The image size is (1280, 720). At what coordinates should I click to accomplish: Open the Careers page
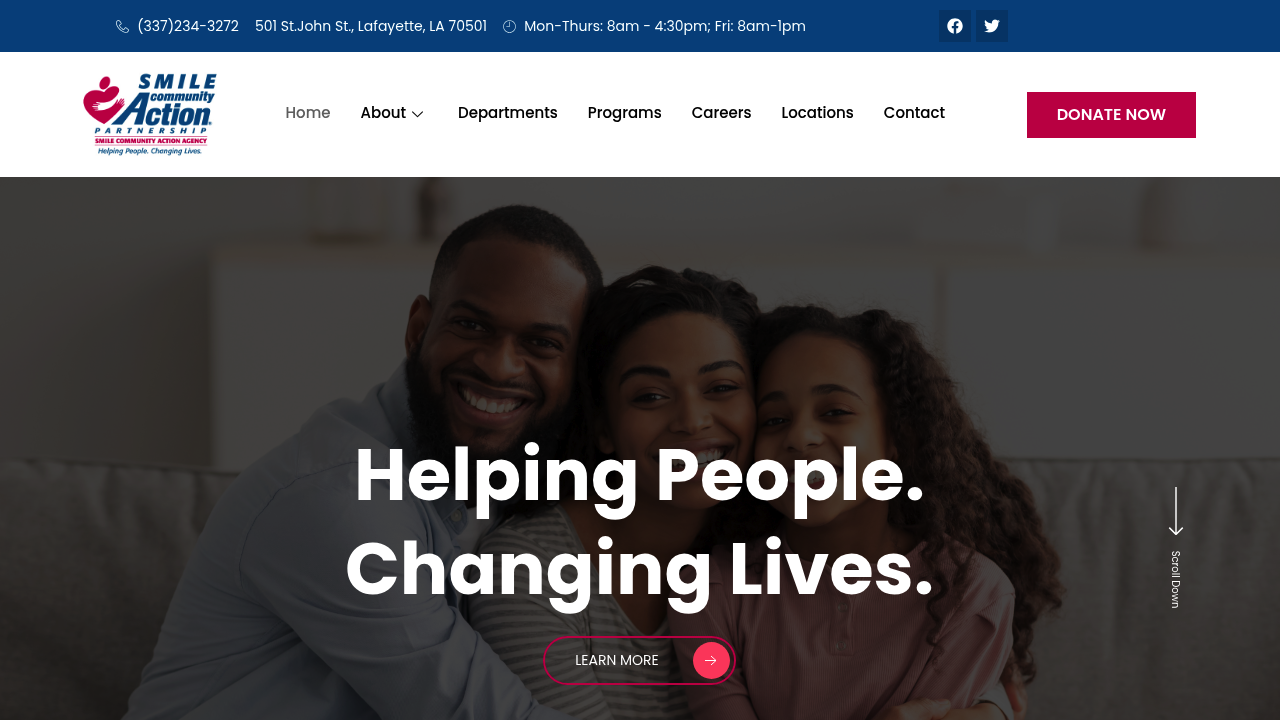[x=721, y=113]
